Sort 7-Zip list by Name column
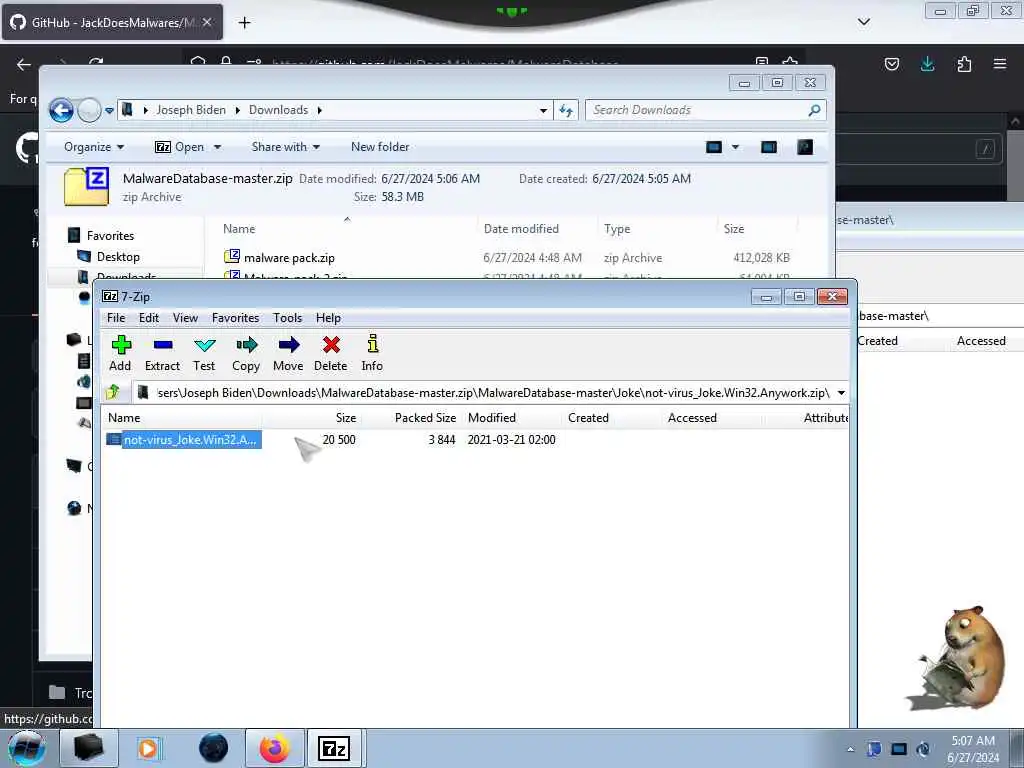1024x768 pixels. (x=124, y=418)
